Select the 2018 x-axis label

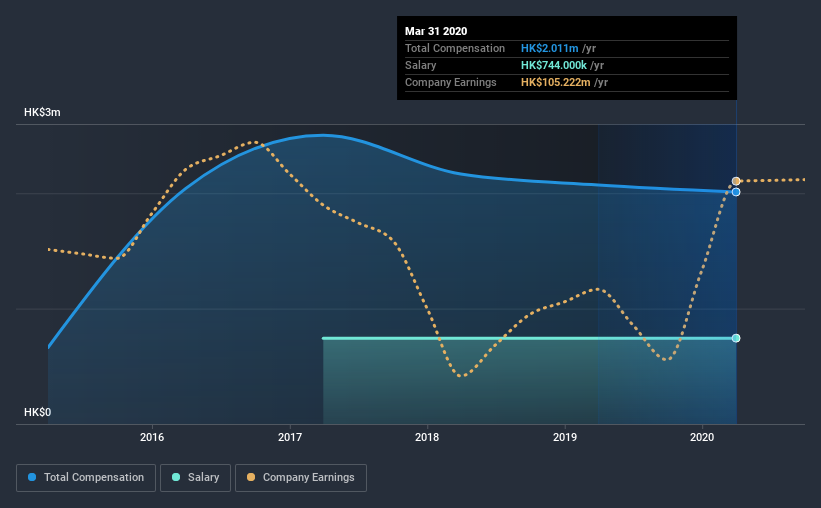coord(427,437)
